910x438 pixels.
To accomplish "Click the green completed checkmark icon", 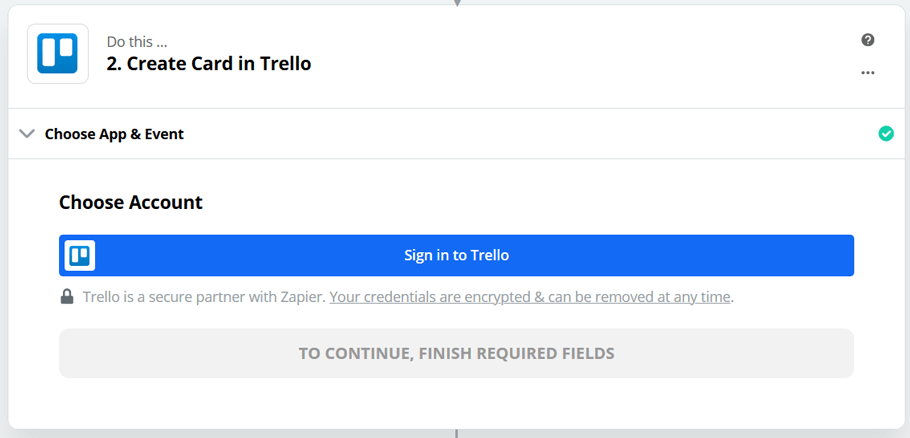I will [x=885, y=134].
